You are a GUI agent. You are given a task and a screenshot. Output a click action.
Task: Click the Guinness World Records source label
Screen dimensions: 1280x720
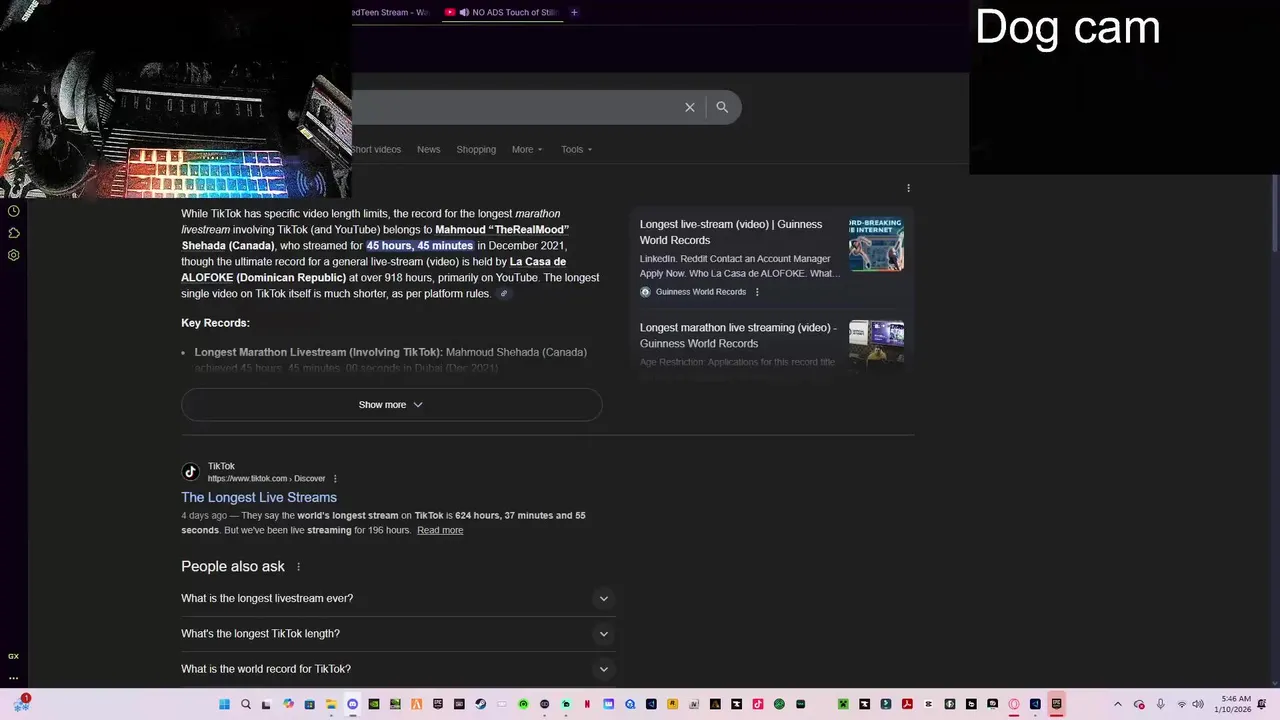point(701,292)
